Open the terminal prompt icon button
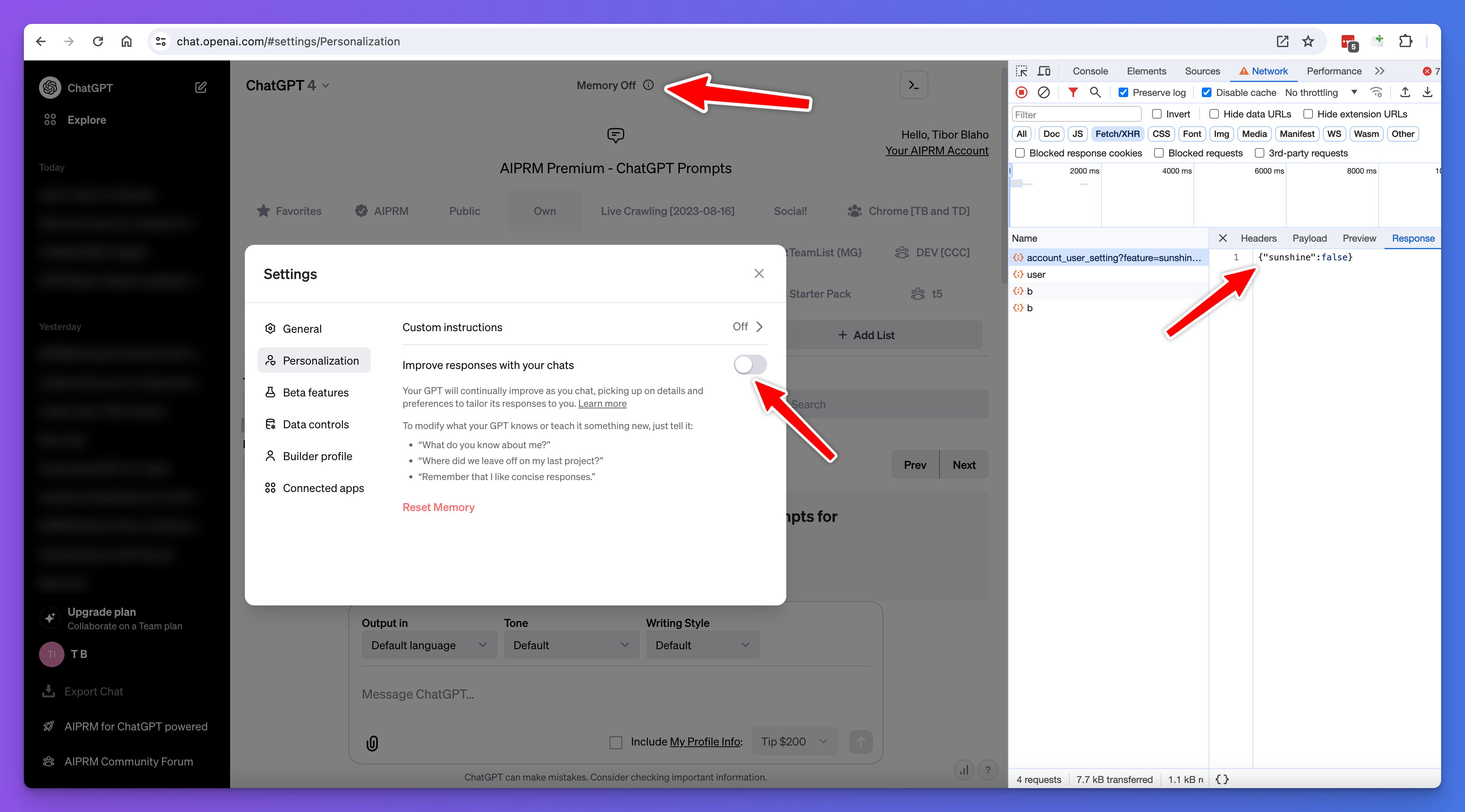This screenshot has height=812, width=1465. [x=914, y=85]
